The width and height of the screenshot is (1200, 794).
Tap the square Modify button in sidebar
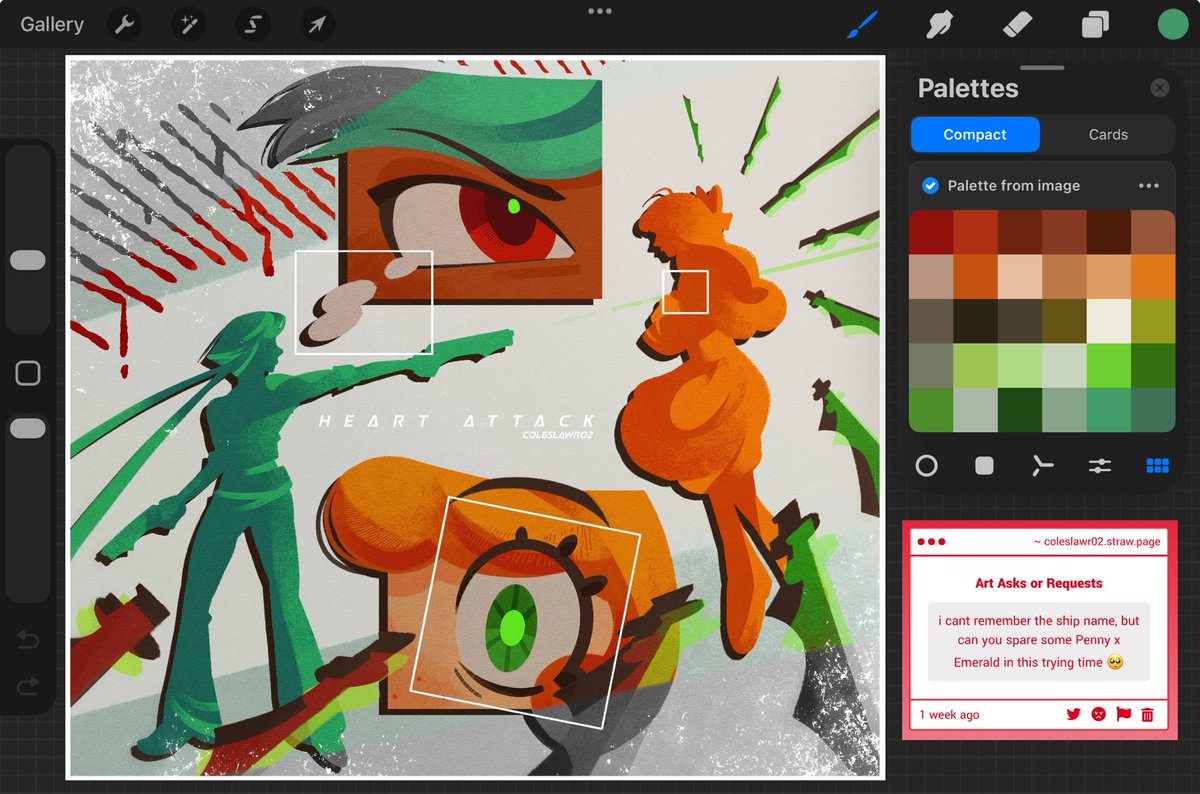point(28,374)
